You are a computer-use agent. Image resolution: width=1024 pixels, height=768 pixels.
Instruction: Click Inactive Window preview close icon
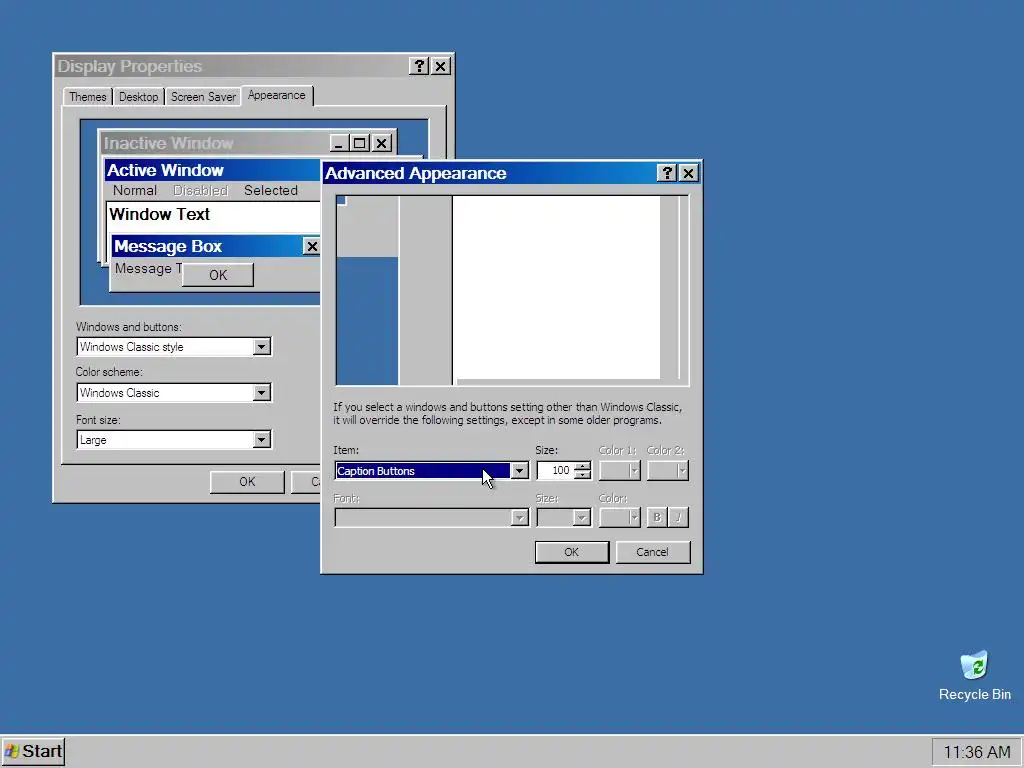coord(382,143)
